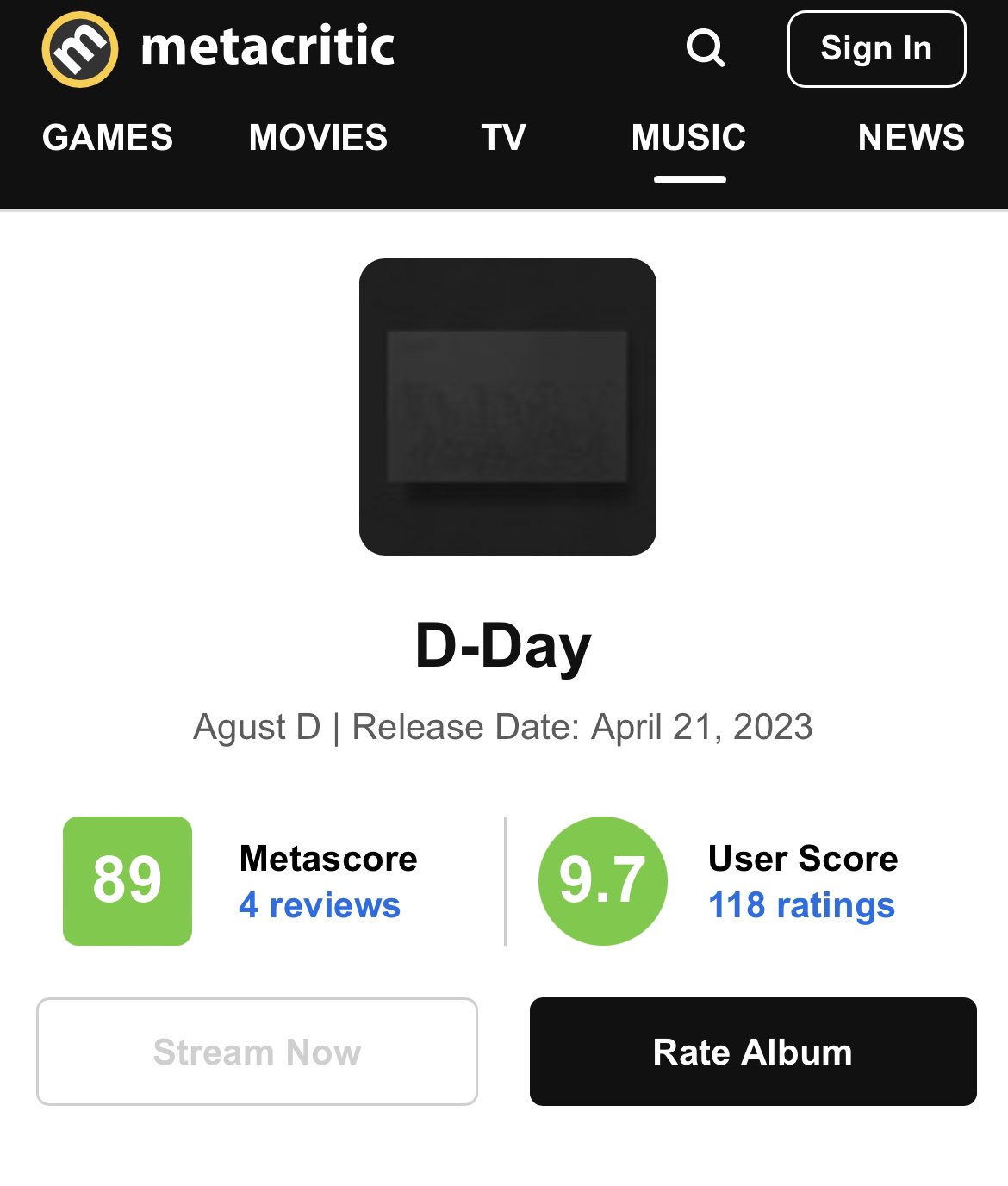This screenshot has width=1008, height=1186.
Task: Click the Rate Album button
Action: (753, 1052)
